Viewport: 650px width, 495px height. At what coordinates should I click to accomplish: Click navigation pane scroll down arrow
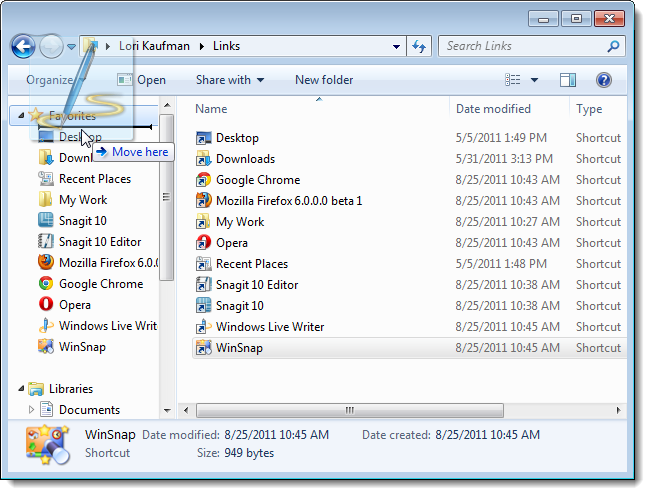(167, 411)
